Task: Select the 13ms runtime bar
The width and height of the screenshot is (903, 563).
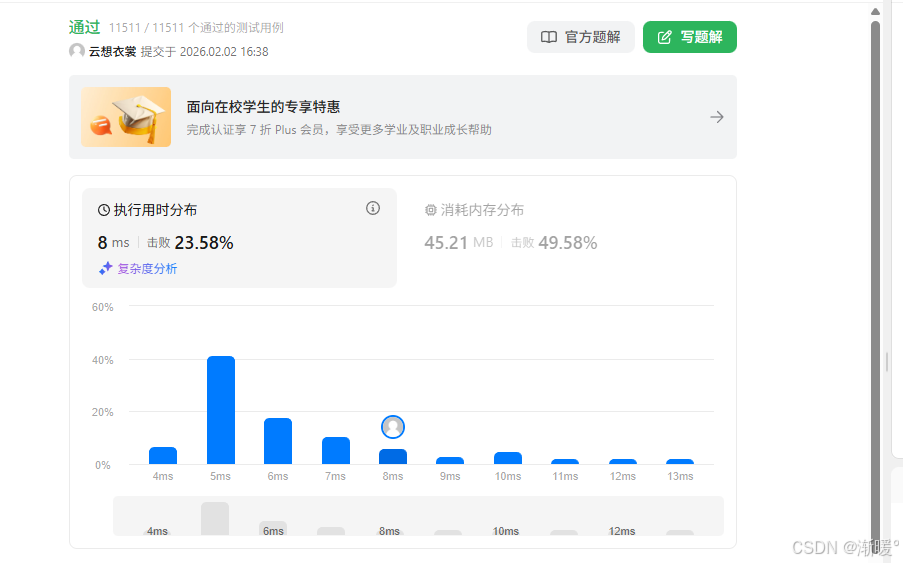Action: click(x=680, y=462)
